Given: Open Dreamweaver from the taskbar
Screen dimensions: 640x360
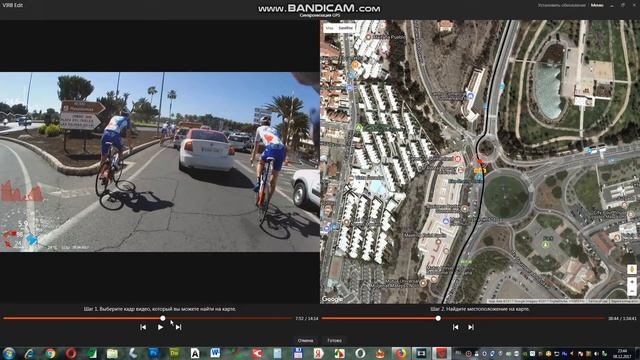Looking at the screenshot, I should pyautogui.click(x=174, y=353).
